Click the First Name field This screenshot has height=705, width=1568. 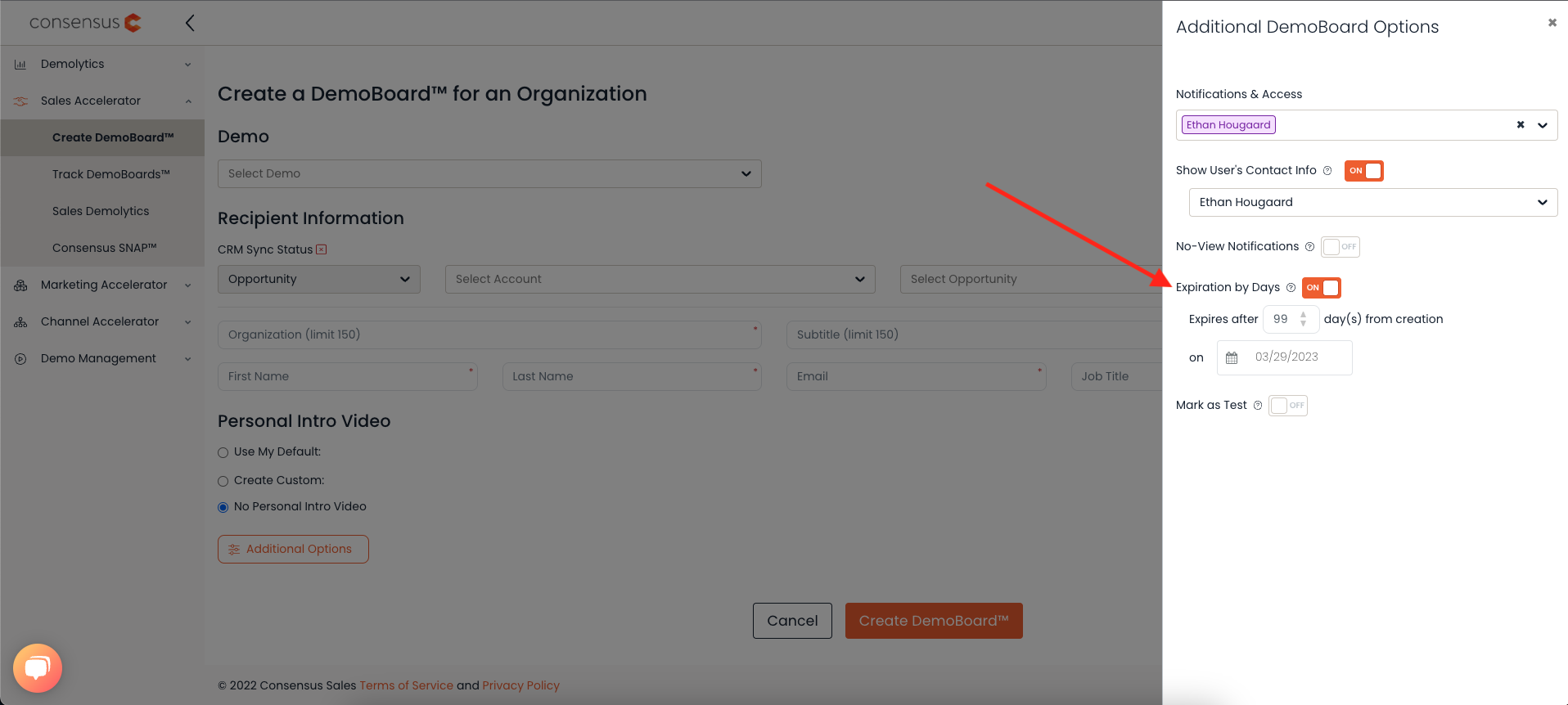click(348, 376)
